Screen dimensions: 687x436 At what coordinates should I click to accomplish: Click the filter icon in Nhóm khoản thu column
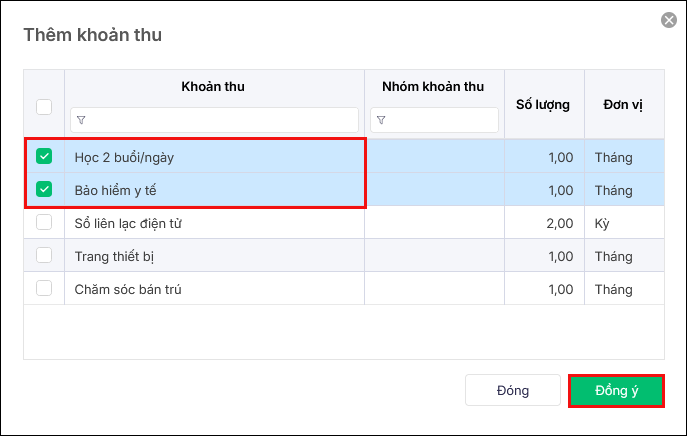pos(381,120)
